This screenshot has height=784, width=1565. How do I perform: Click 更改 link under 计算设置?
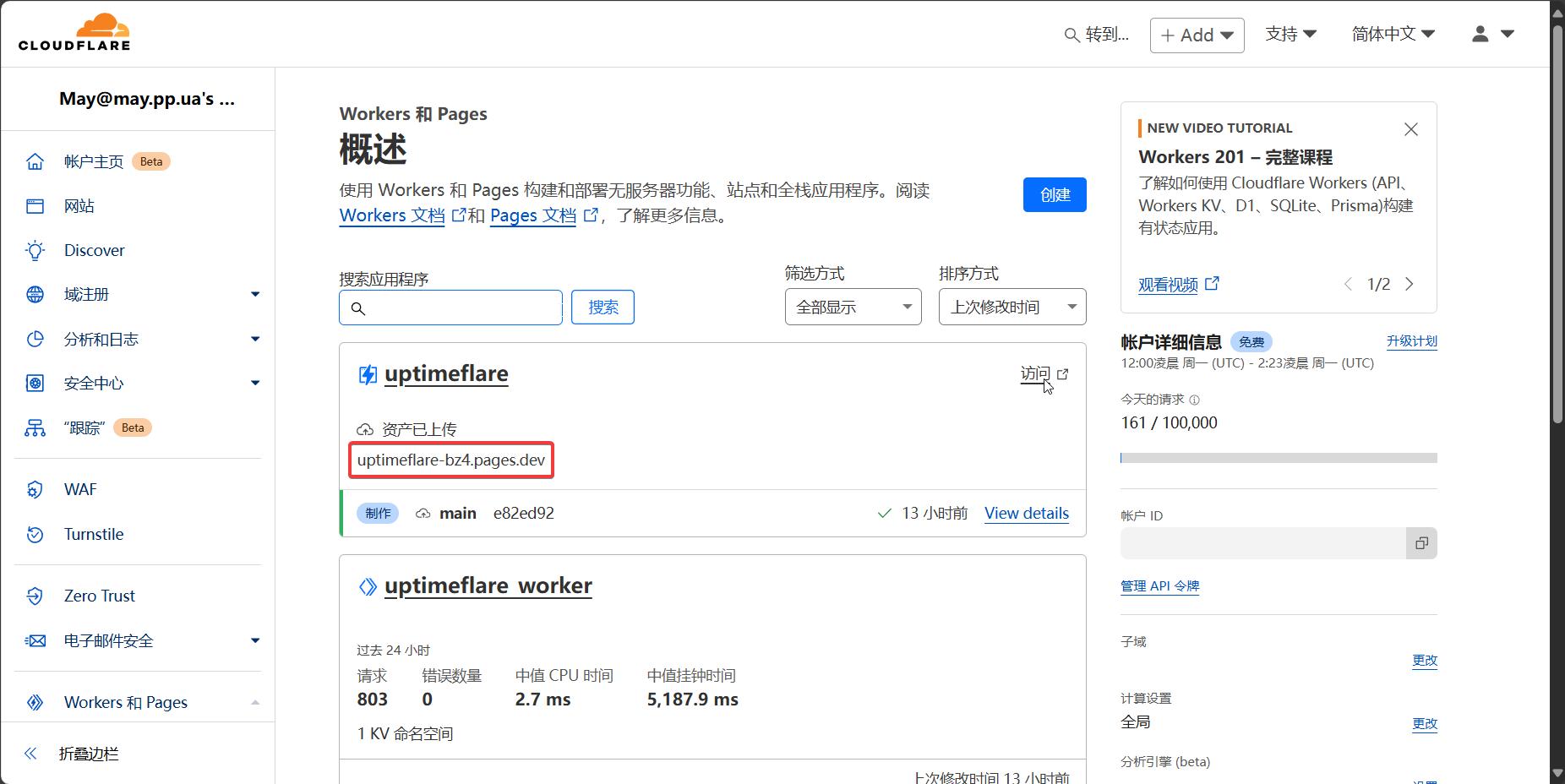1425,724
